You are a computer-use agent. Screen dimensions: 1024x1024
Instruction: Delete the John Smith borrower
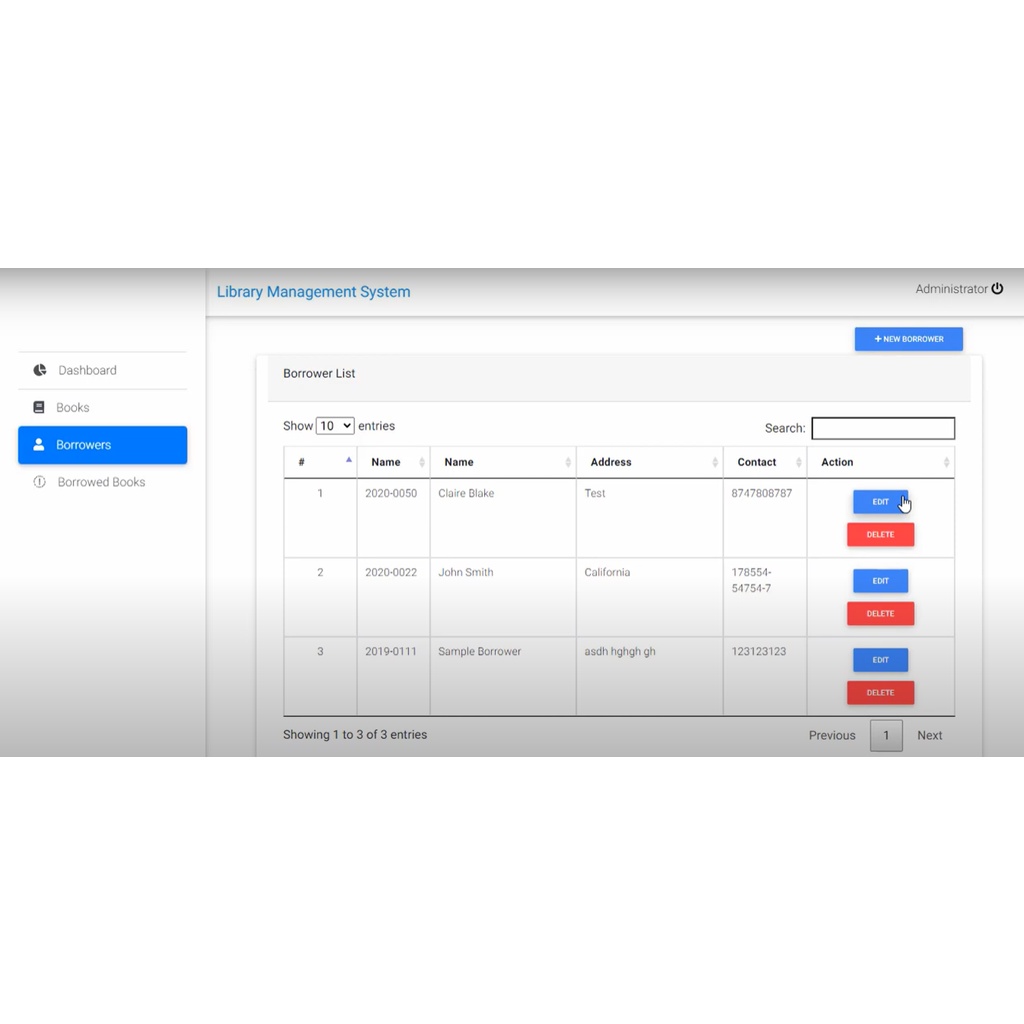(880, 614)
